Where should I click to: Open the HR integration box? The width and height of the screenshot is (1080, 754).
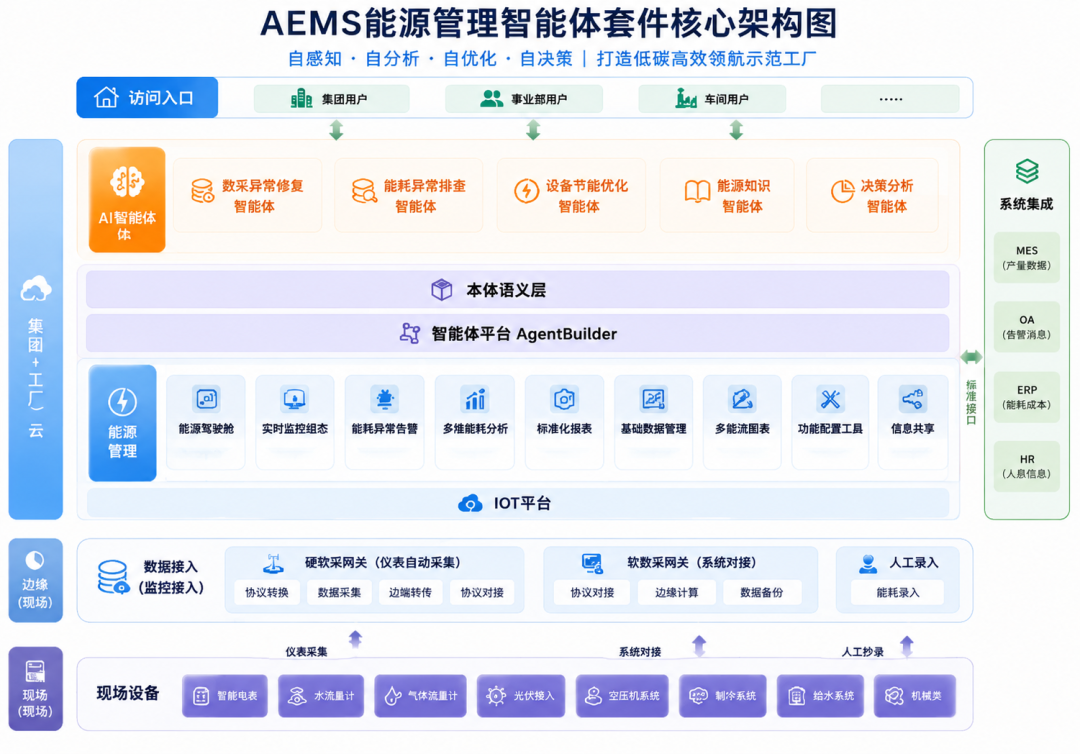click(x=1027, y=466)
